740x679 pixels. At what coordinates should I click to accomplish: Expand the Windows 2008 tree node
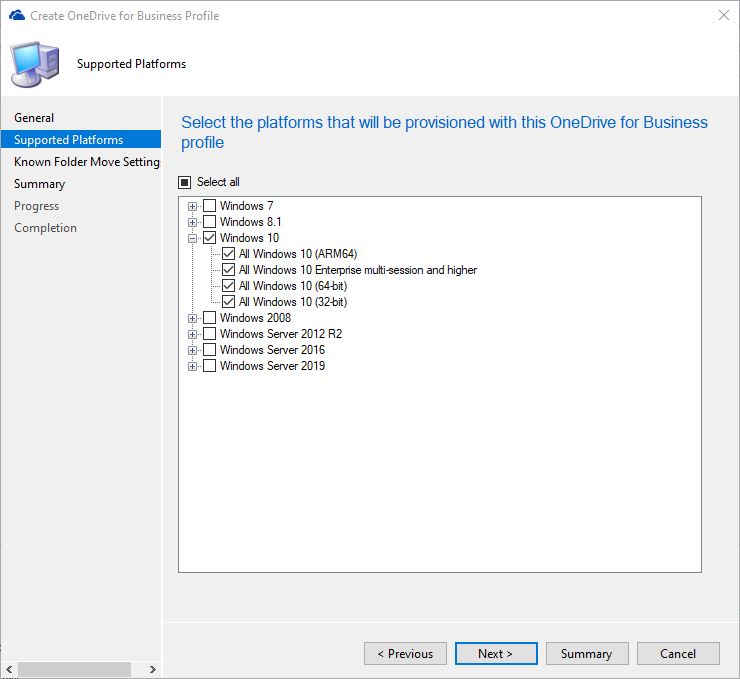tap(193, 318)
